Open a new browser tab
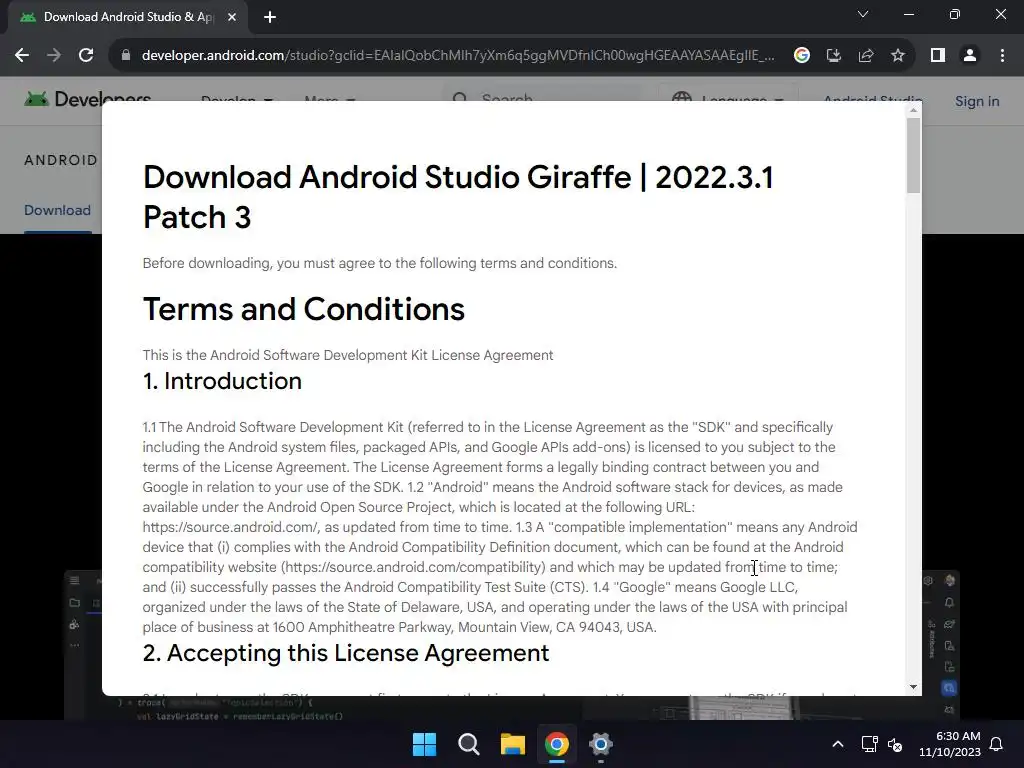This screenshot has width=1024, height=768. [x=270, y=17]
